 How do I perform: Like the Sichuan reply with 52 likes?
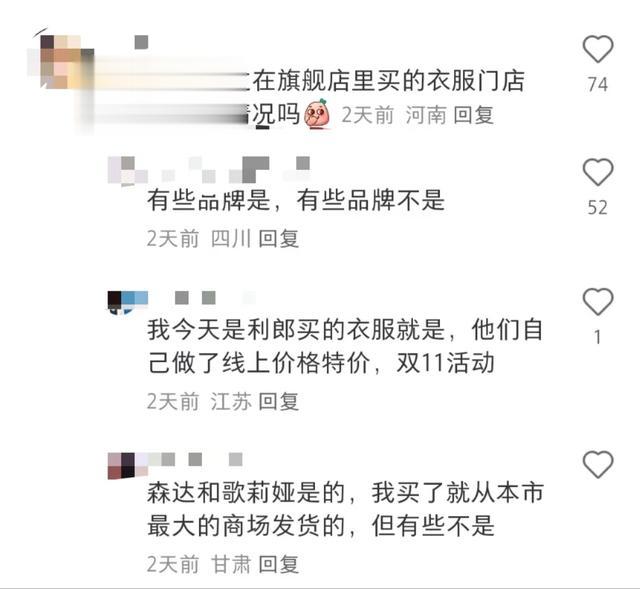click(598, 172)
